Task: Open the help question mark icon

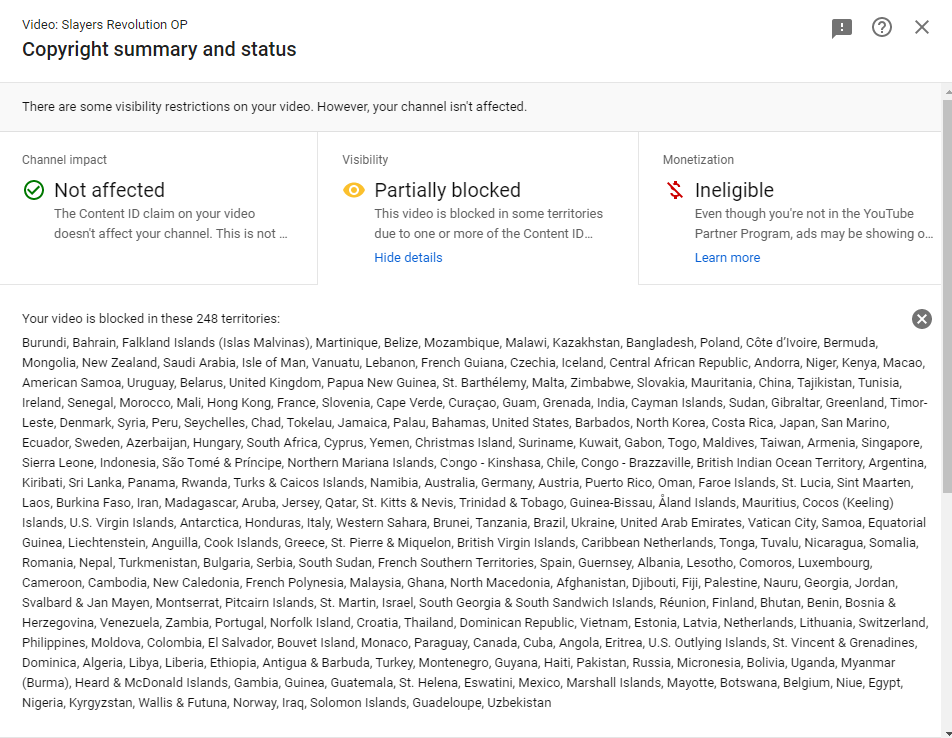Action: pyautogui.click(x=882, y=27)
